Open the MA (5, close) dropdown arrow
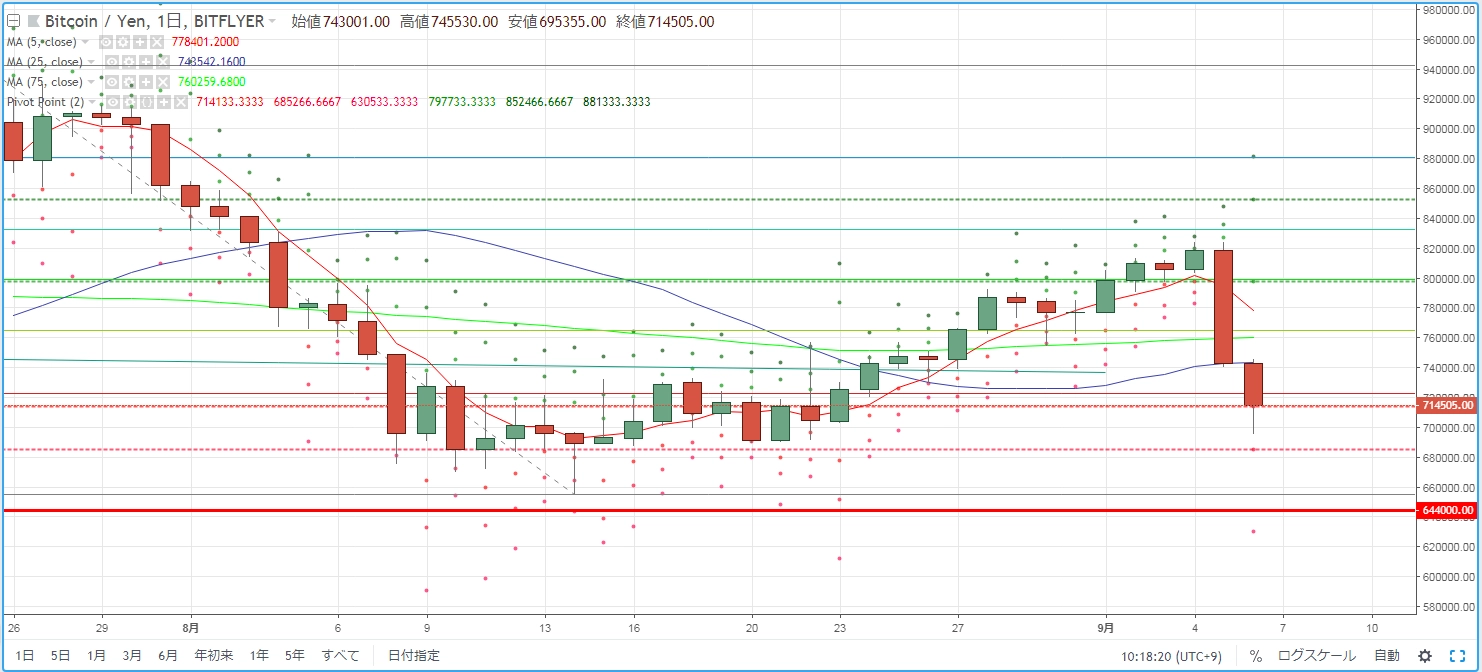 pyautogui.click(x=85, y=42)
